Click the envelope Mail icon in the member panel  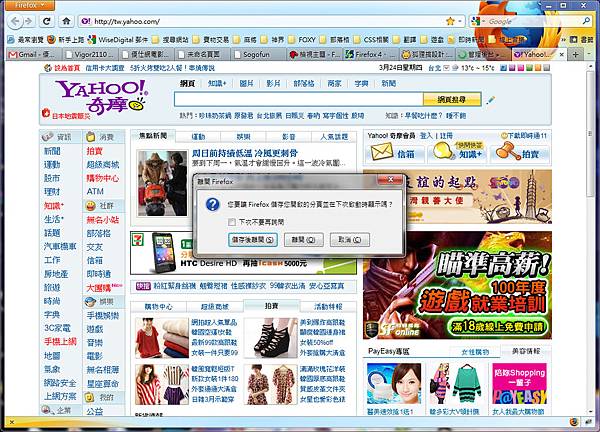pos(382,152)
